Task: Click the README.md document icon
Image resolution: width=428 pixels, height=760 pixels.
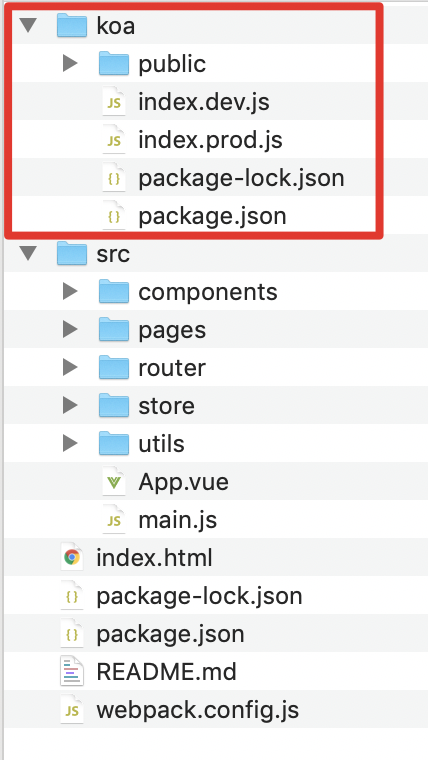Action: (72, 672)
